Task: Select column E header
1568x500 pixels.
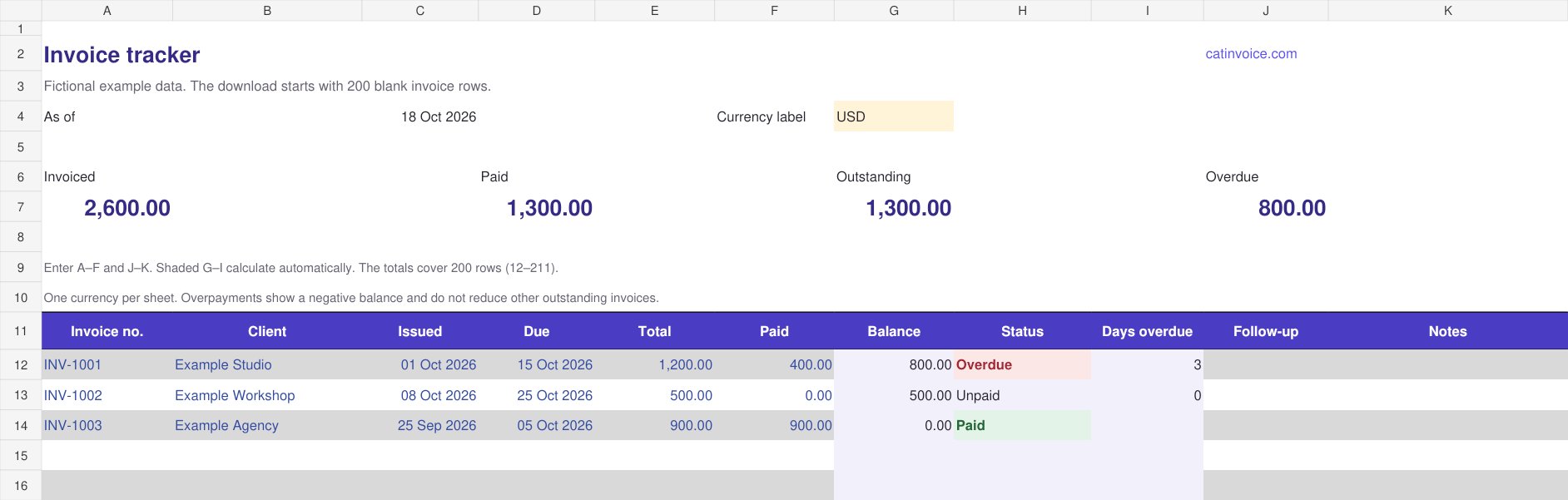Action: pos(655,10)
